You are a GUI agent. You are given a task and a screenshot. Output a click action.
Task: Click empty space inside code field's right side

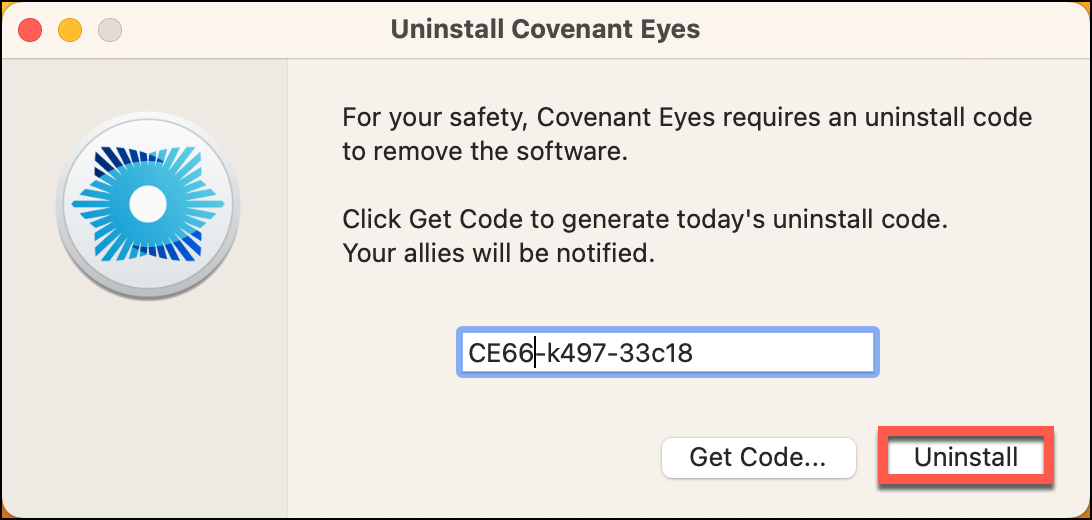click(787, 353)
